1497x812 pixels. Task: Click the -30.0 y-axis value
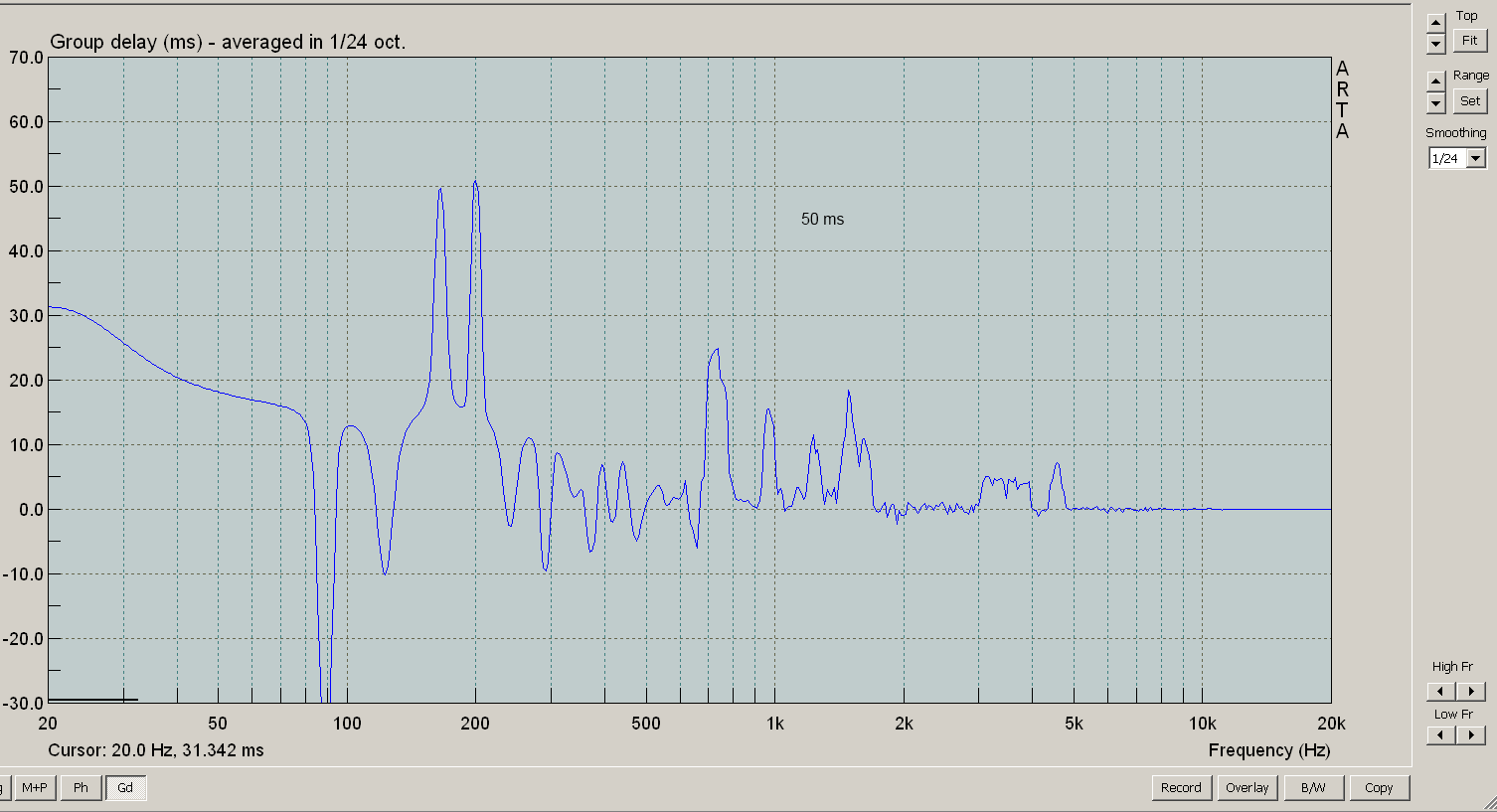(x=23, y=704)
